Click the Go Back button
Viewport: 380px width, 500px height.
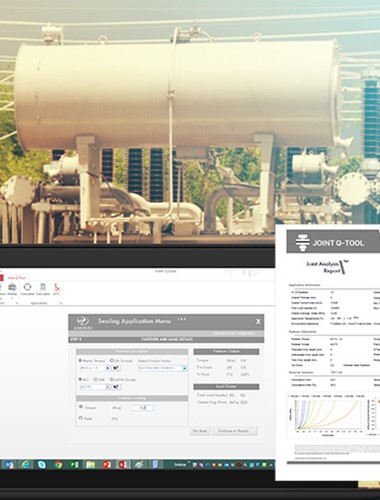tap(200, 431)
